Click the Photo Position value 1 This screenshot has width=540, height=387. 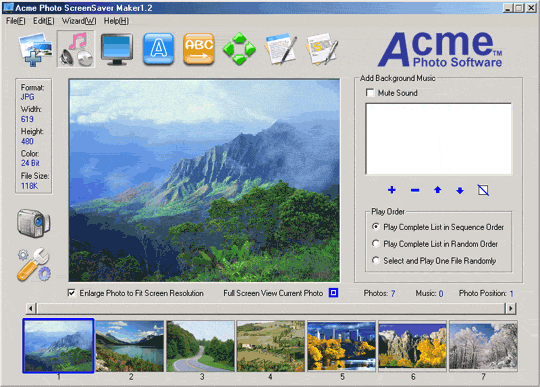(x=511, y=293)
